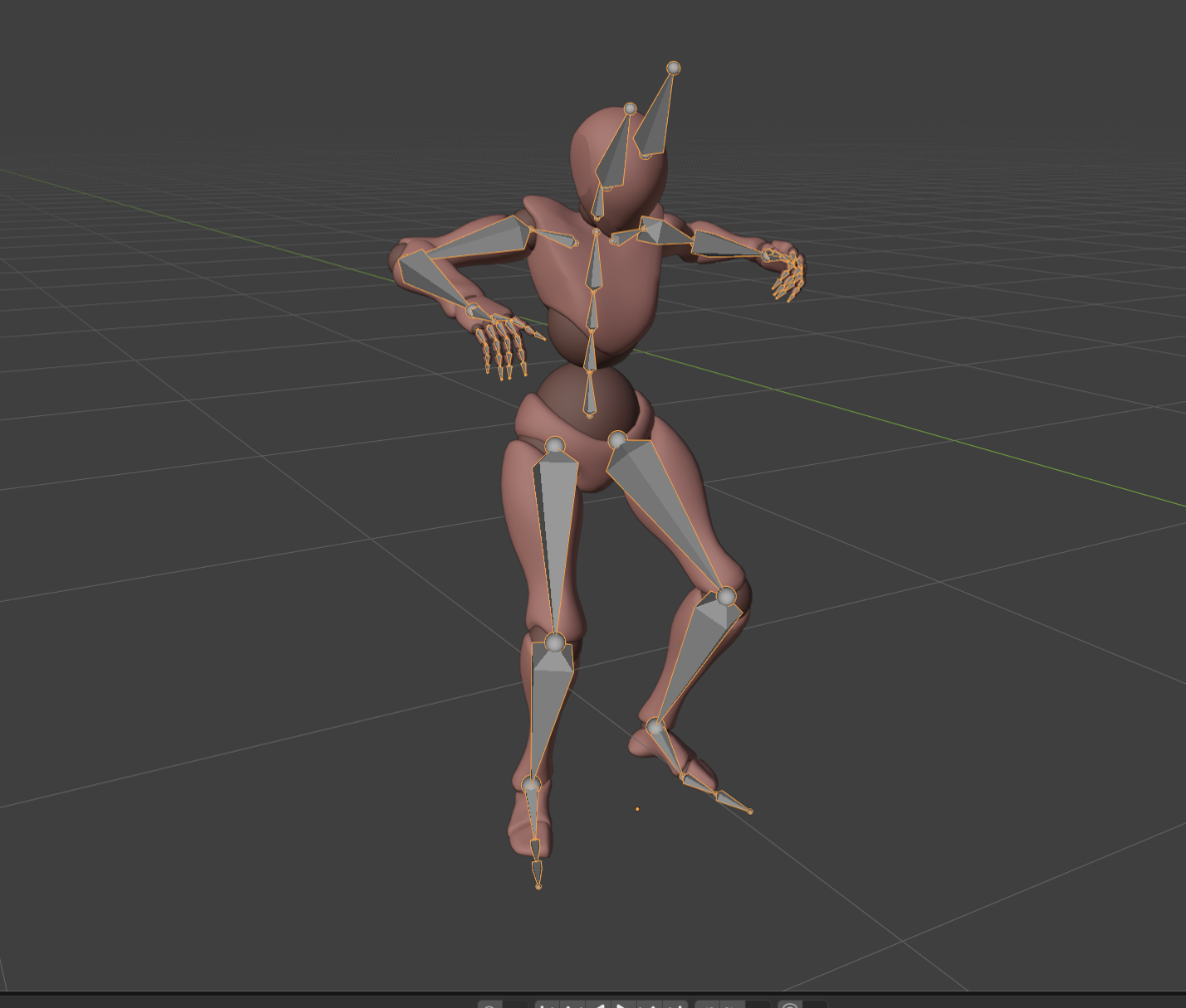The width and height of the screenshot is (1186, 1008).
Task: Start animation playback with the play button
Action: (622, 1005)
